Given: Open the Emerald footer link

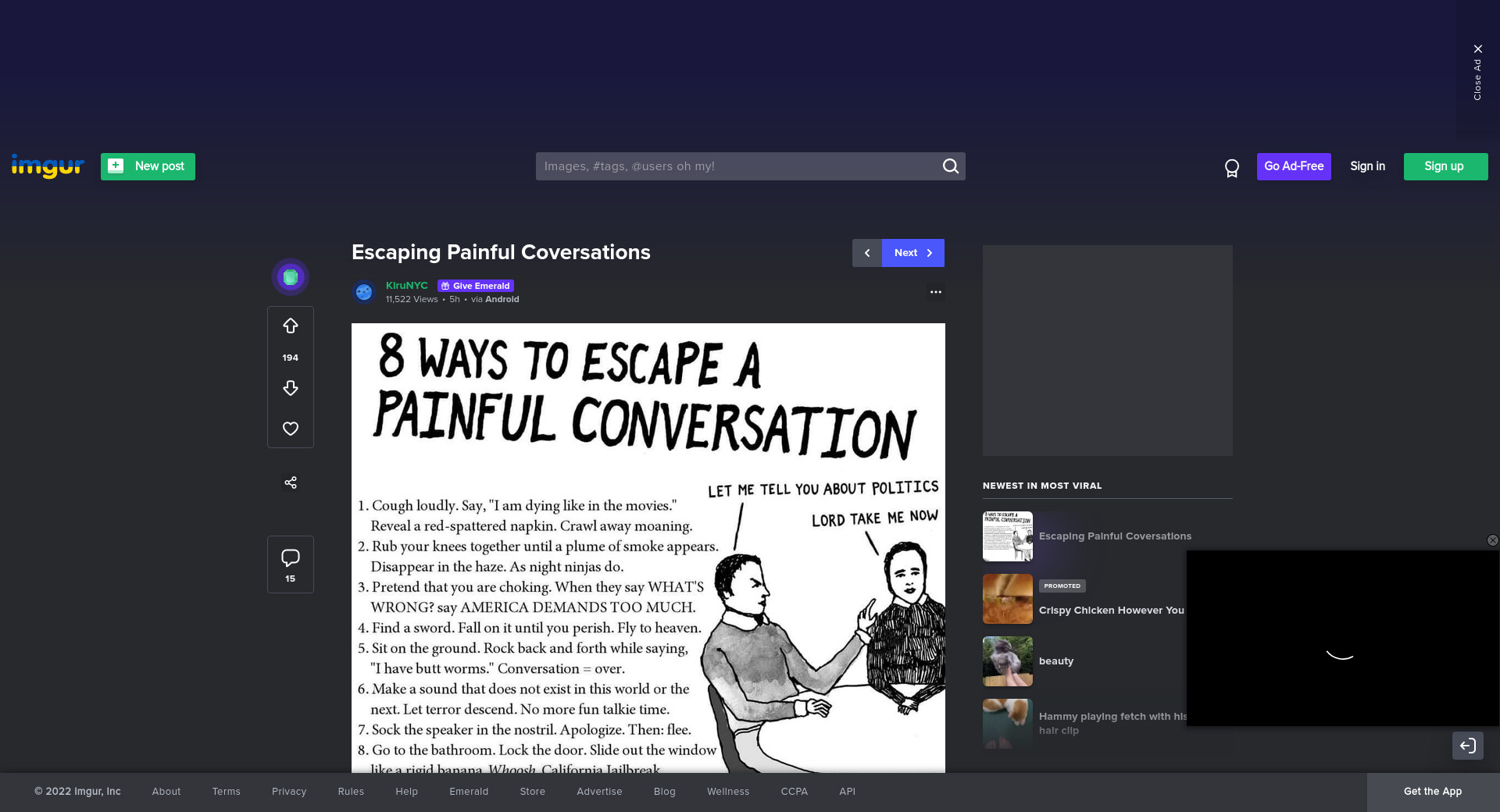Looking at the screenshot, I should point(469,792).
